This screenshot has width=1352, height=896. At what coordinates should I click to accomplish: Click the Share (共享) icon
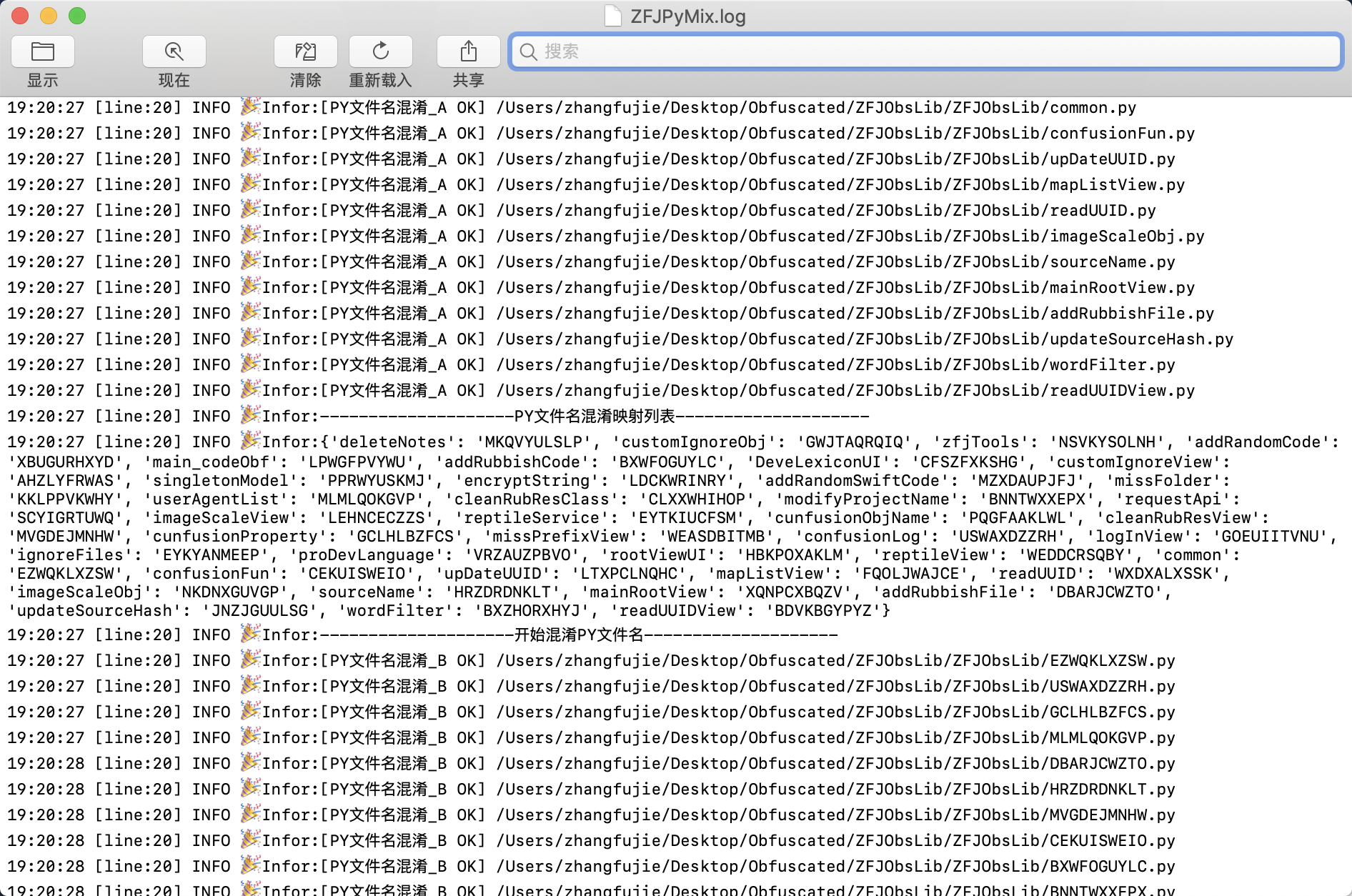tap(469, 51)
